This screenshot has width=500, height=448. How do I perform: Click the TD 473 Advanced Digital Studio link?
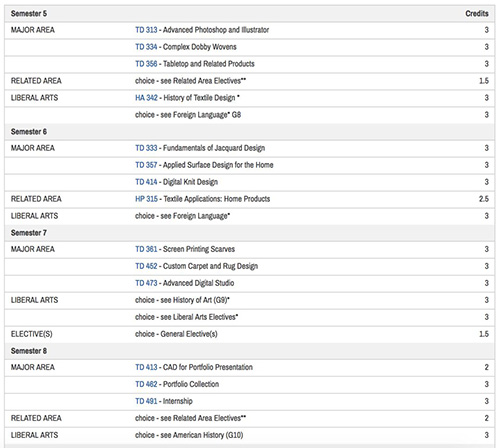(x=146, y=283)
